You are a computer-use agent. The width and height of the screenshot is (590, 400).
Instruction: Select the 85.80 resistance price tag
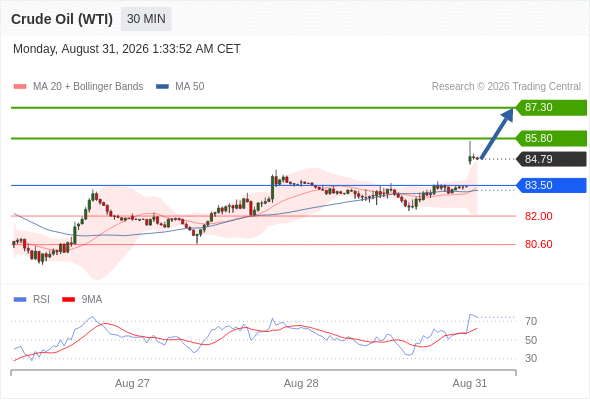coord(551,138)
